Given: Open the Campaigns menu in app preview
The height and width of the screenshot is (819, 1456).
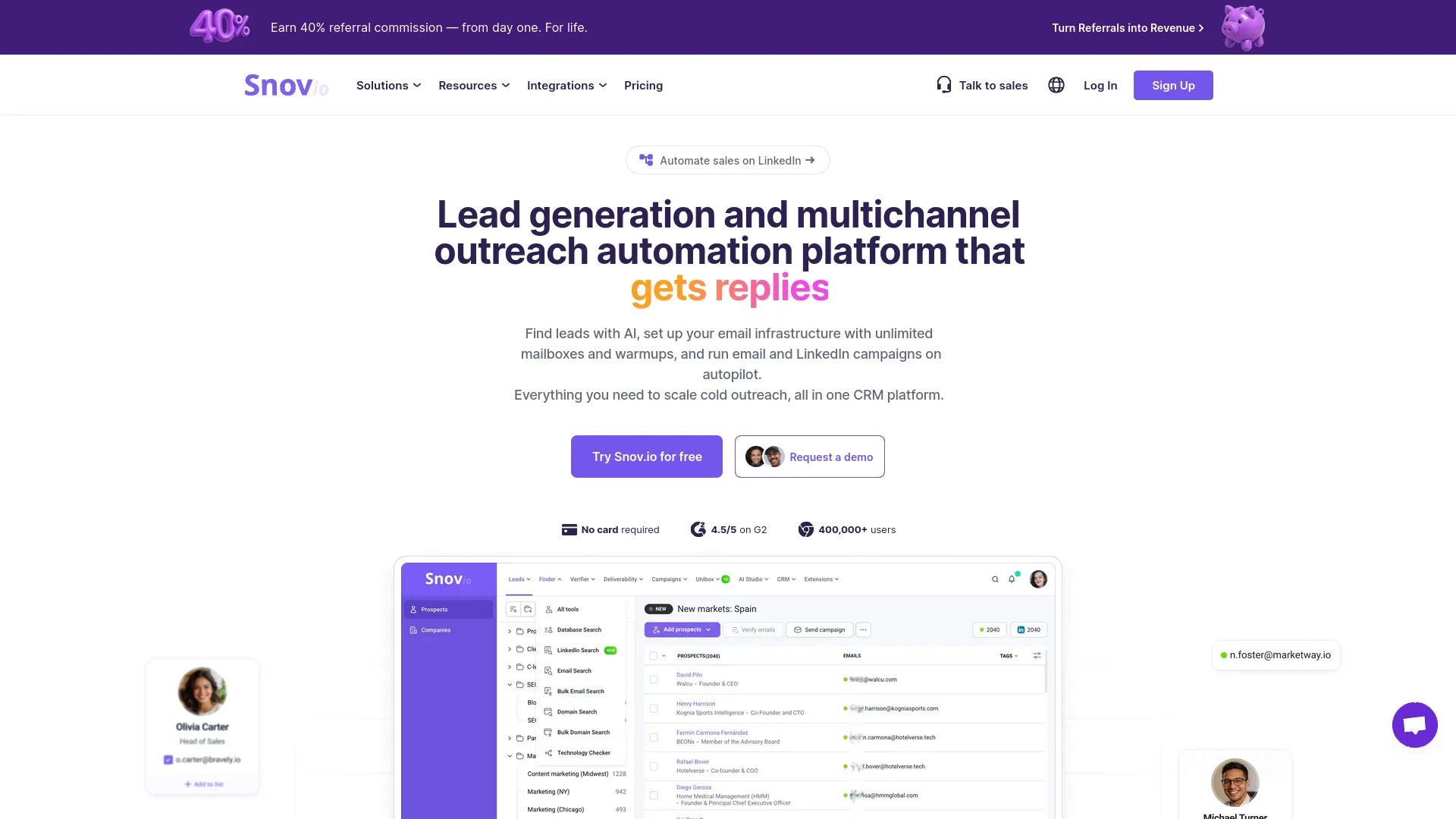Looking at the screenshot, I should click(670, 579).
